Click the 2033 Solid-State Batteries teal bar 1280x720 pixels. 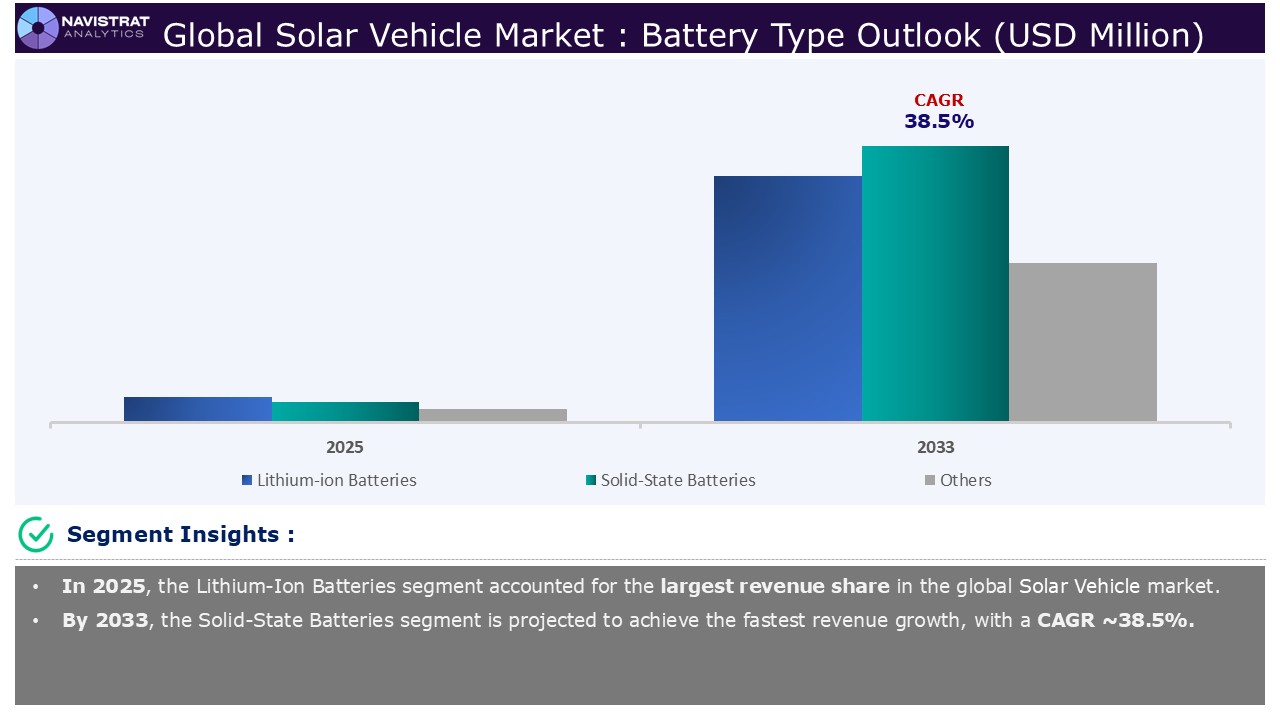pos(935,283)
